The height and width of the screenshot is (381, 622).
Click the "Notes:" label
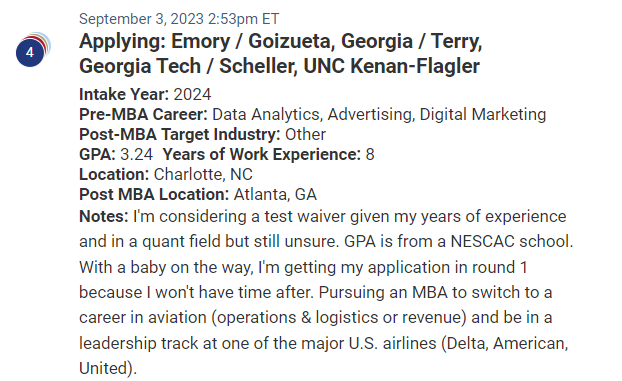click(x=104, y=216)
